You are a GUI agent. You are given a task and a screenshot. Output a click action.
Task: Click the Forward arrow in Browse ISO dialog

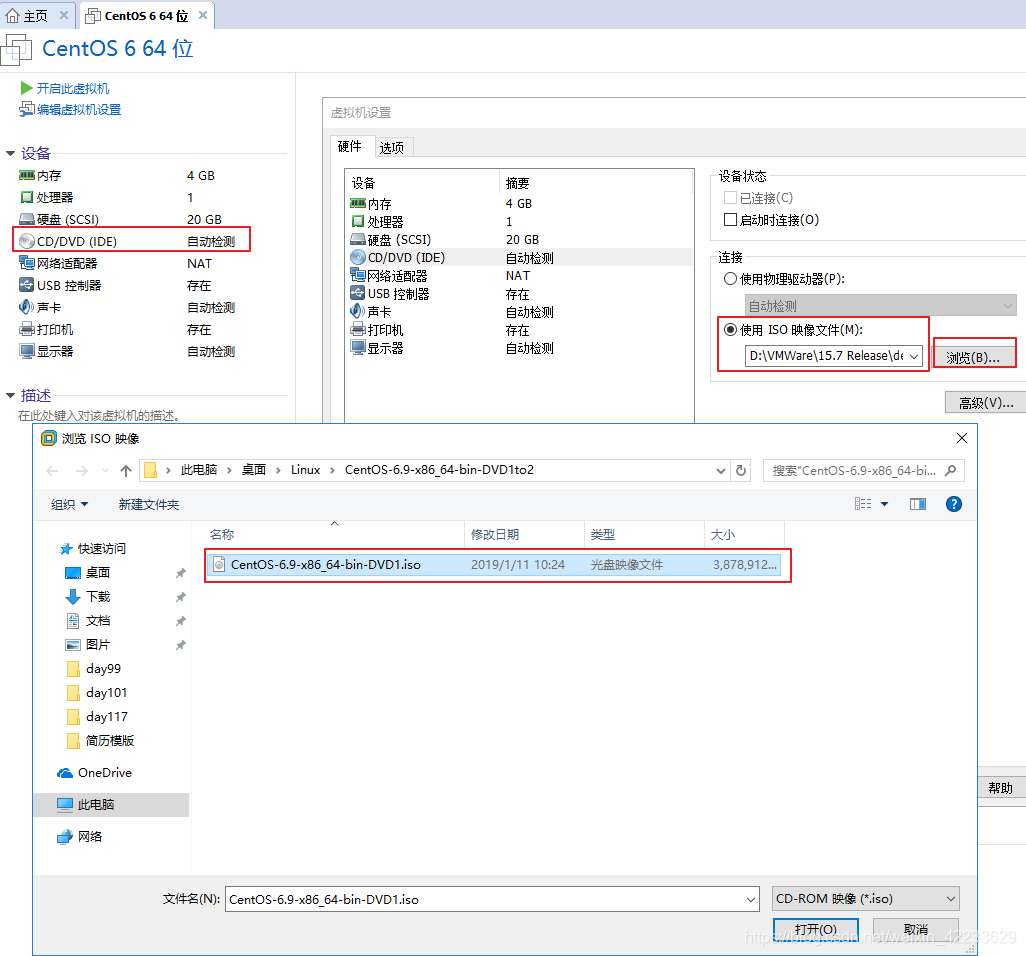[x=82, y=470]
